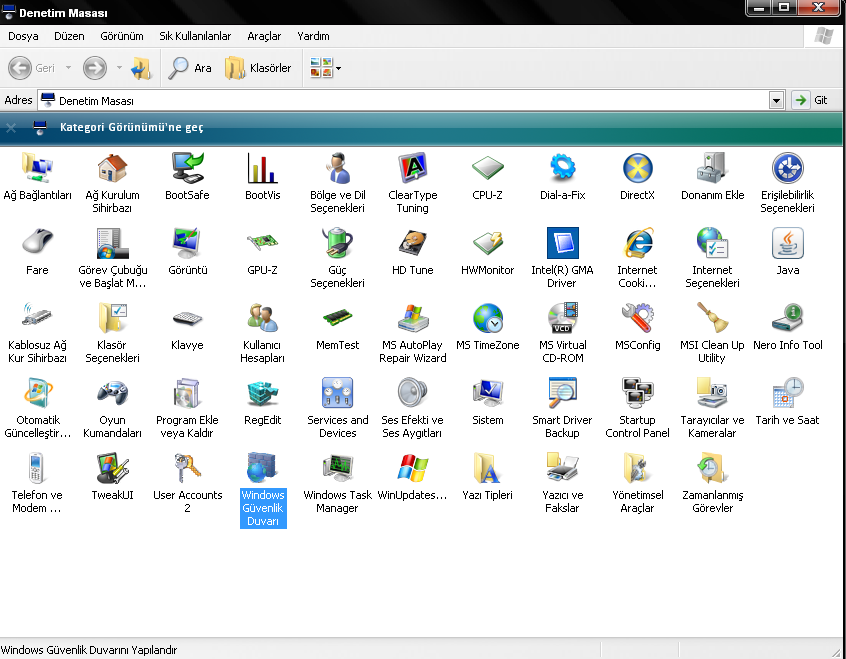Image resolution: width=846 pixels, height=659 pixels.
Task: Open the Araçlar menu
Action: [264, 36]
